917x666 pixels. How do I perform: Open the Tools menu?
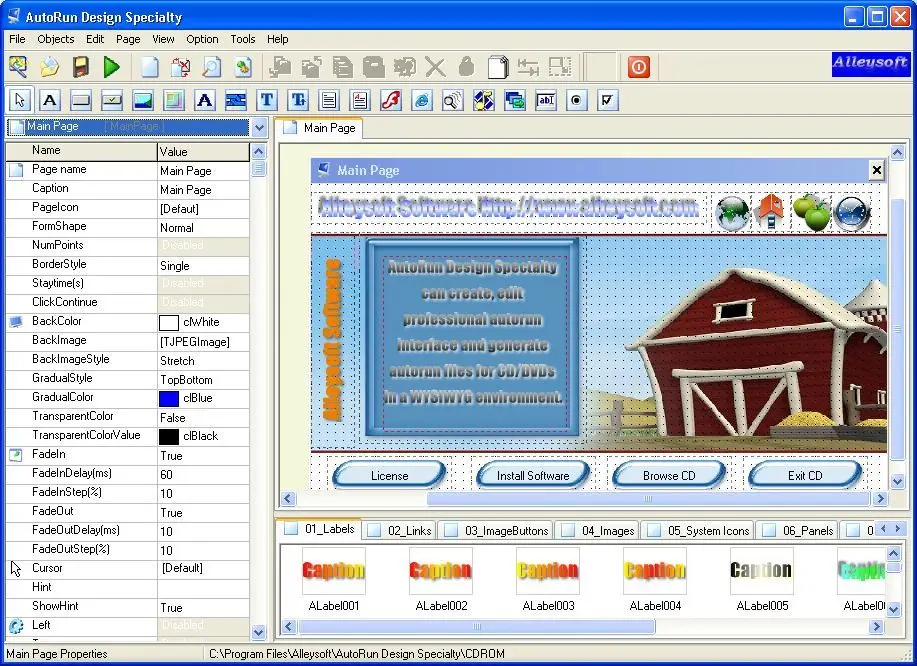click(243, 39)
